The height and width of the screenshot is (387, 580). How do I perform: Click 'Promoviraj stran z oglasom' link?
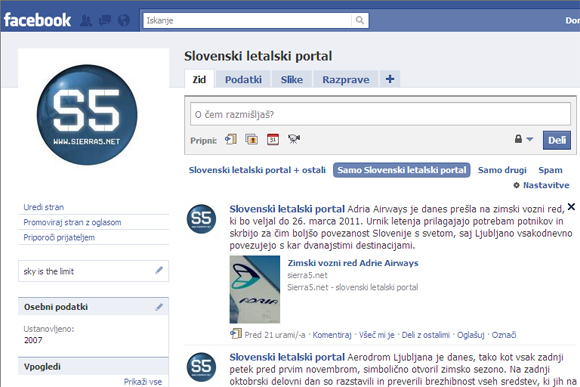pos(72,222)
